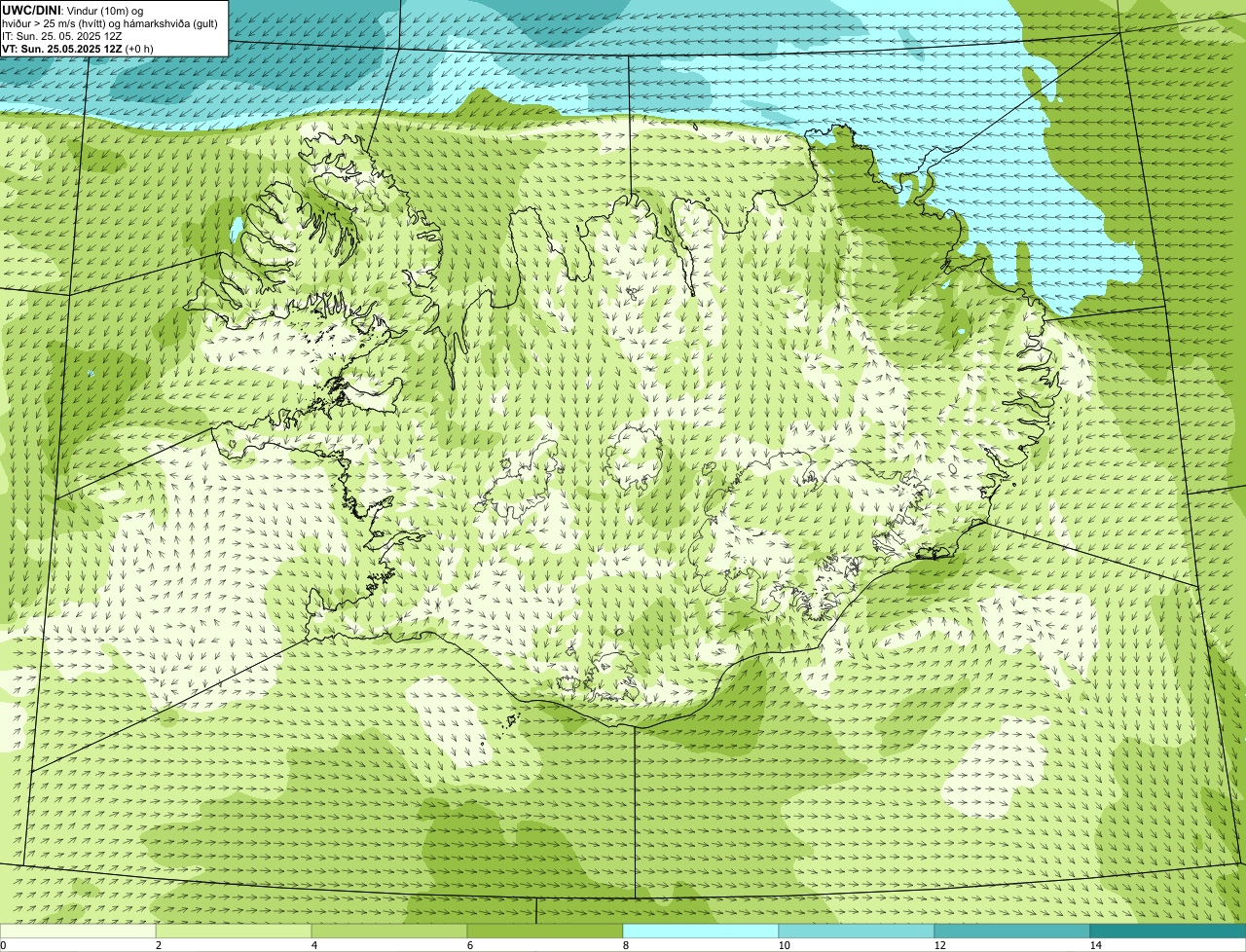Screen dimensions: 1246x952
Task: Click the legend scale label "6"
Action: [x=470, y=945]
